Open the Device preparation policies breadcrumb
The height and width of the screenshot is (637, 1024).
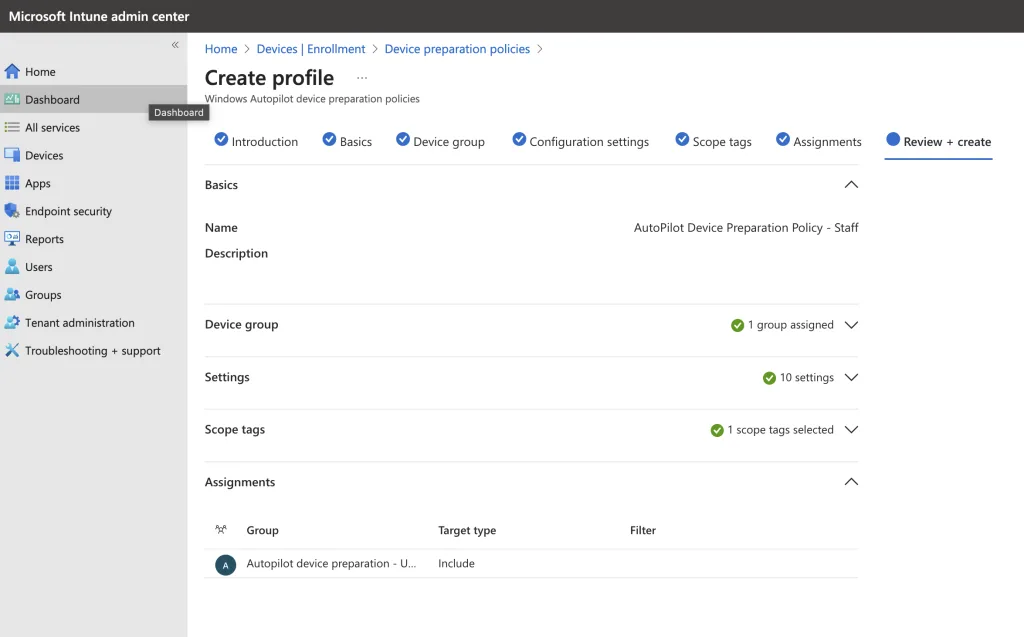[x=457, y=49]
